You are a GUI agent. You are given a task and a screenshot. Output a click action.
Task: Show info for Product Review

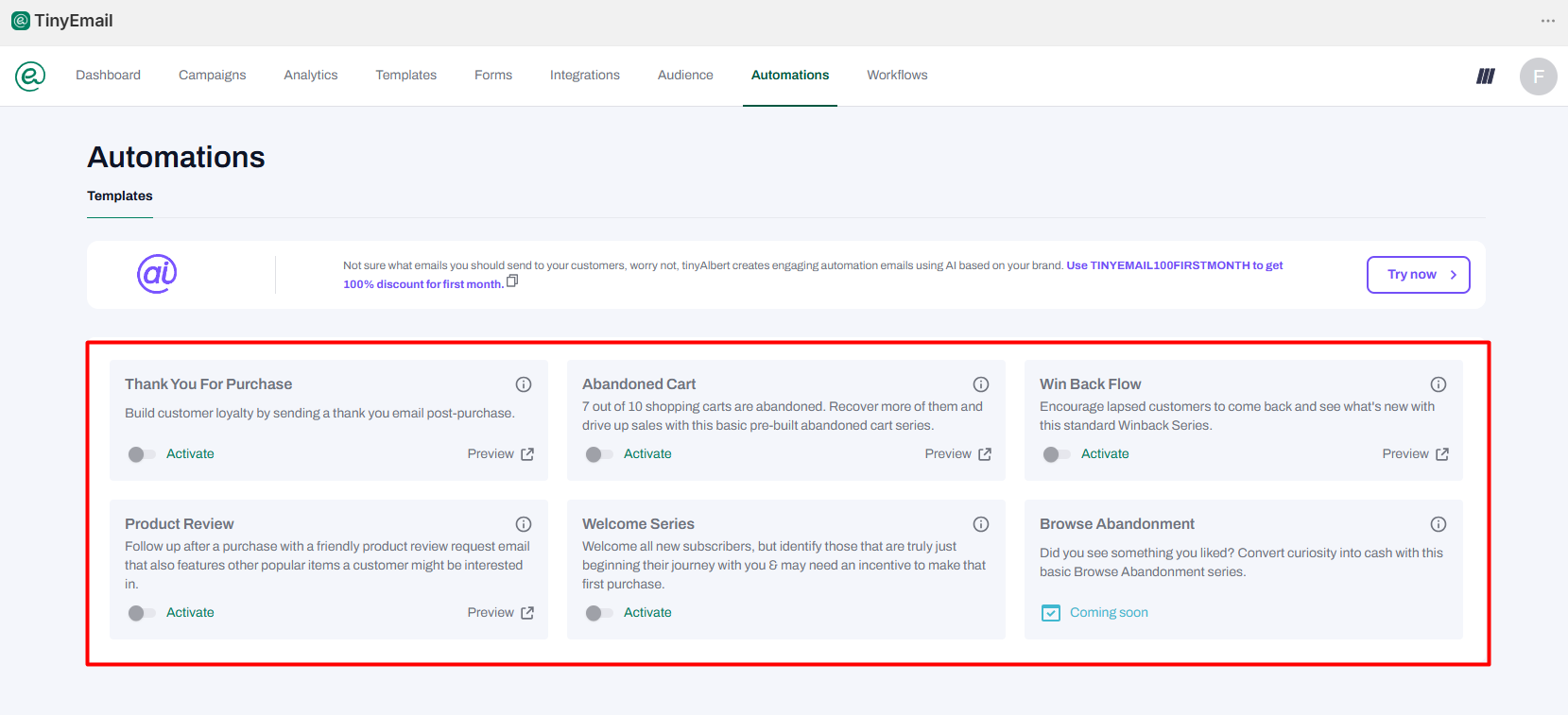coord(524,524)
